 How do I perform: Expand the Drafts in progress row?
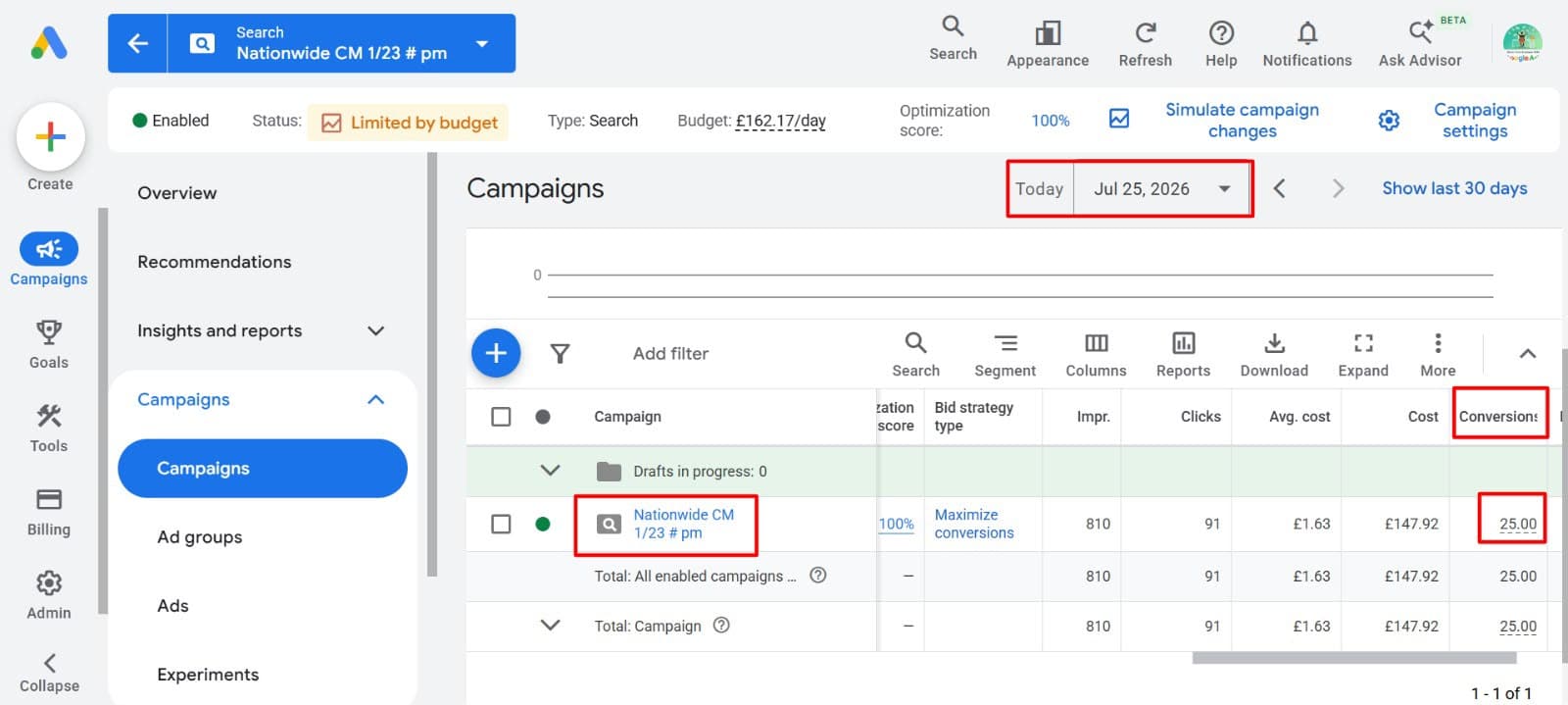(551, 471)
